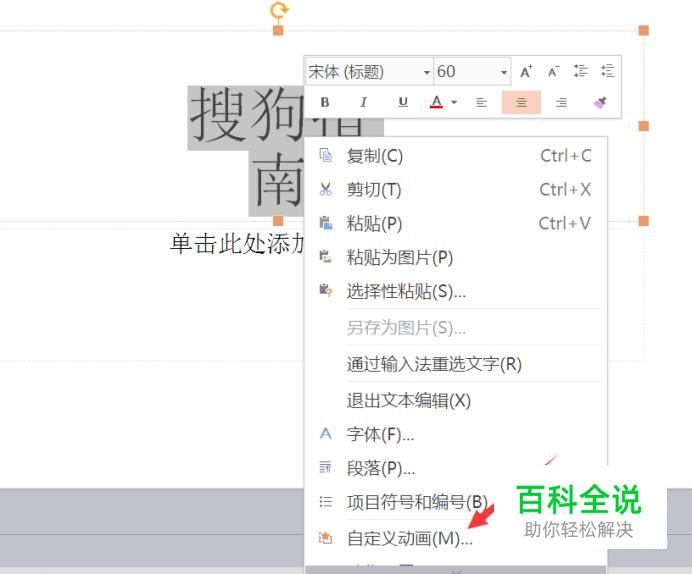Click the rotation handle above title box
The image size is (692, 574).
[x=279, y=10]
